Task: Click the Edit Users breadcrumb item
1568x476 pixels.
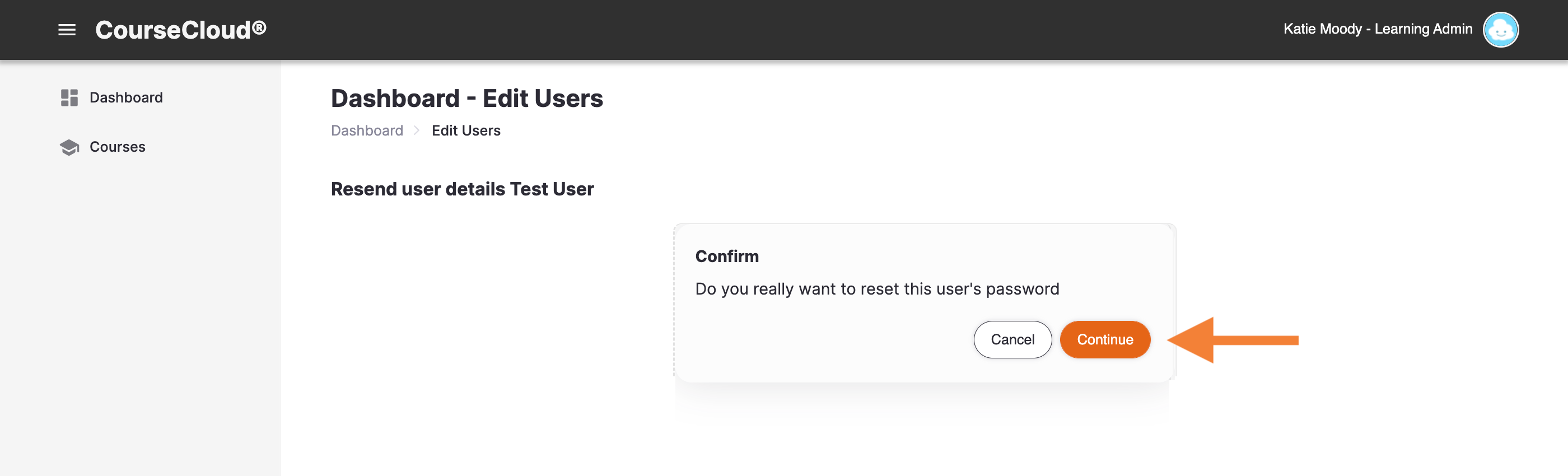Action: point(466,130)
